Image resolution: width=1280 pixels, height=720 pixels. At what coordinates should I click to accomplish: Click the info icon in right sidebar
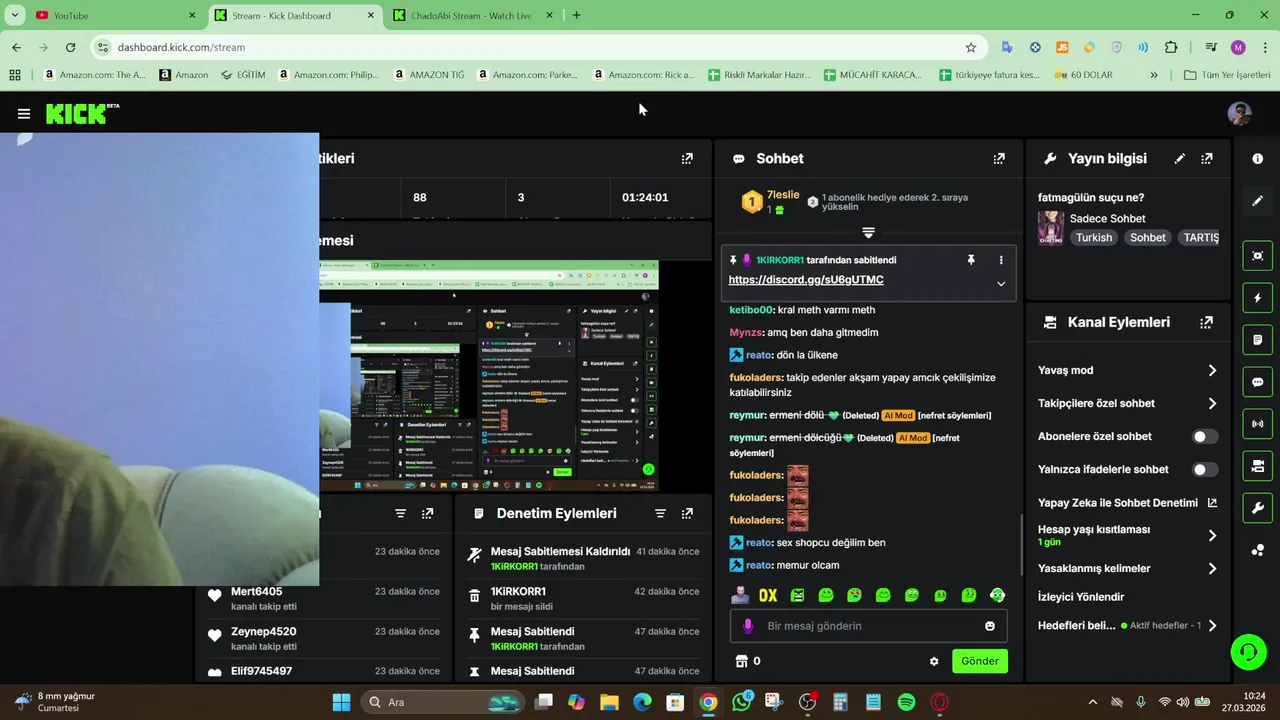point(1257,159)
